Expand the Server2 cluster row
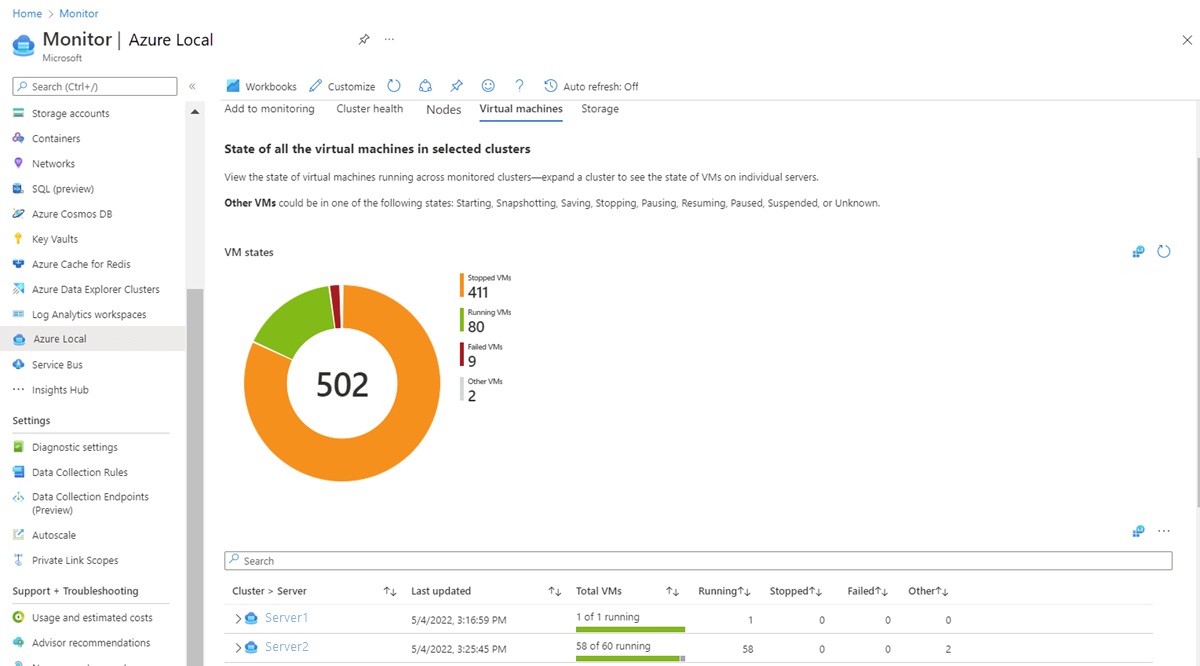 coord(237,648)
